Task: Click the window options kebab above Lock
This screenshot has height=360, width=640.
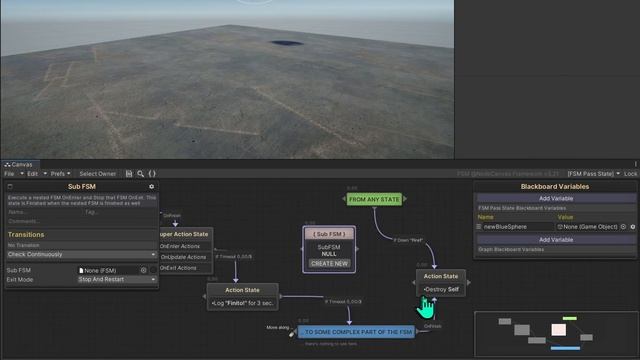Action: [x=636, y=164]
